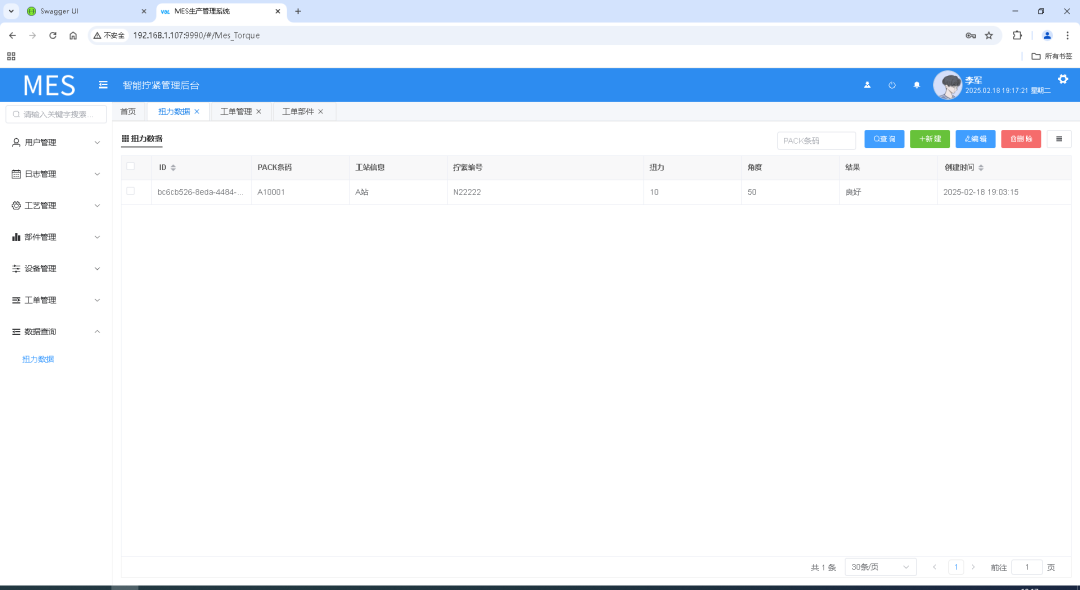The image size is (1080, 590).
Task: Click the power/logout icon in header
Action: tap(892, 85)
